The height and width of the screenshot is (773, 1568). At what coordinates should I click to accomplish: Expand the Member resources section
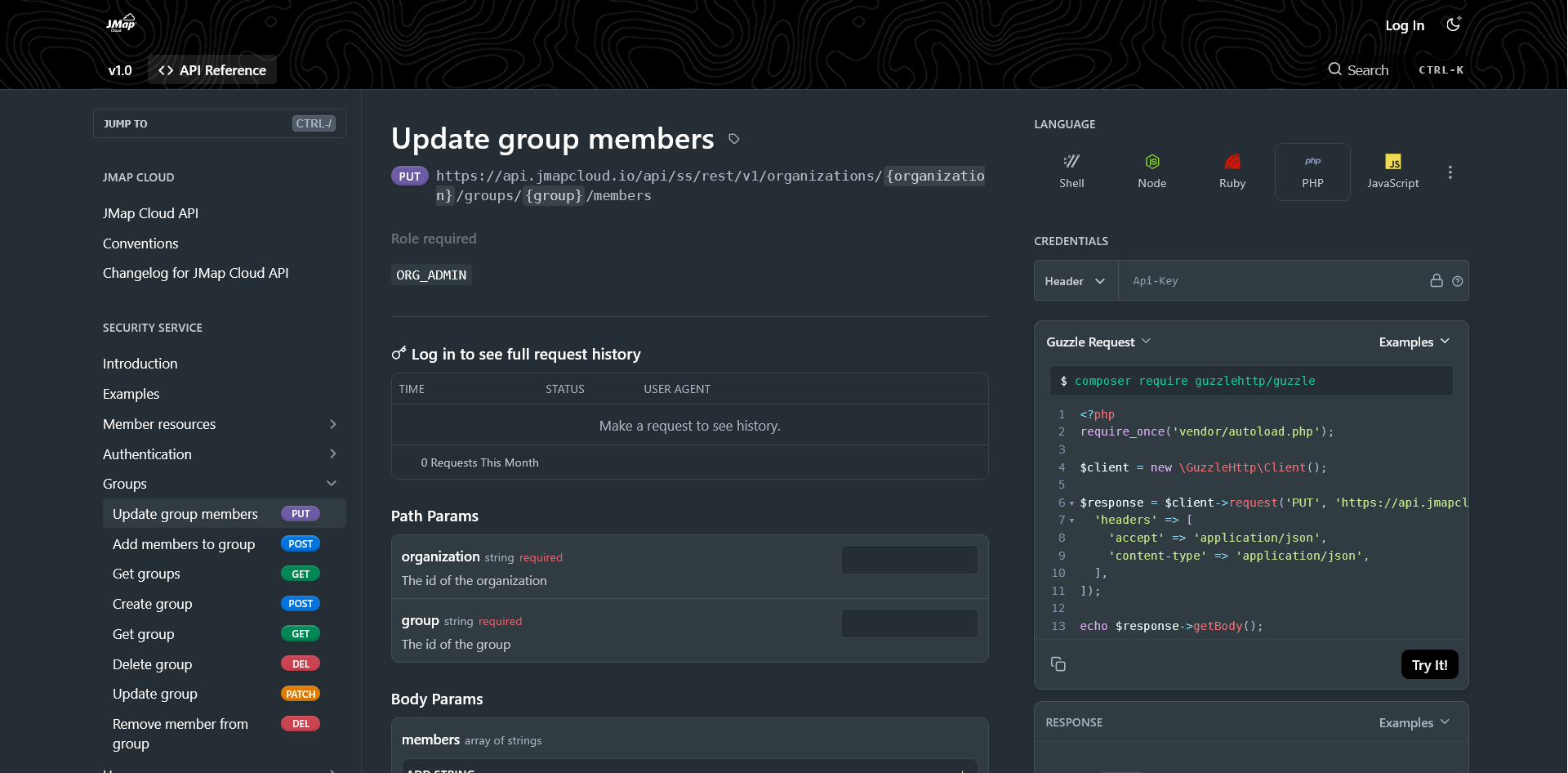coord(332,424)
